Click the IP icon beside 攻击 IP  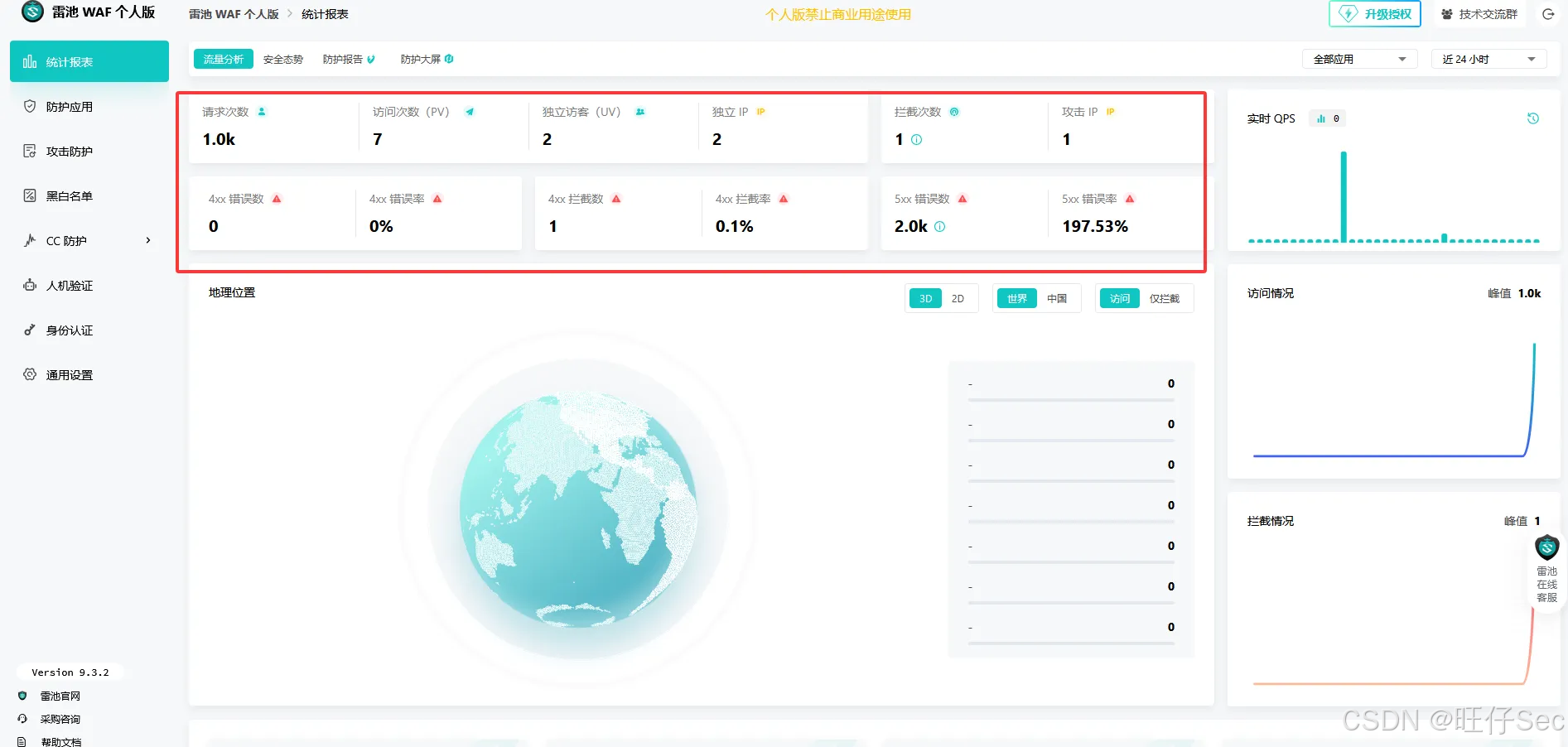1110,112
